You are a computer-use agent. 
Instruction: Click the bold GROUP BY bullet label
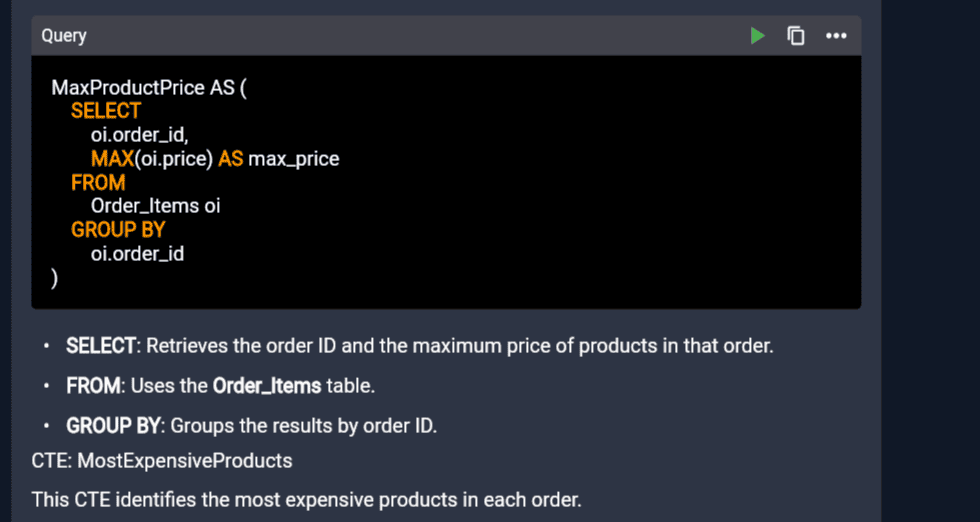pyautogui.click(x=114, y=426)
